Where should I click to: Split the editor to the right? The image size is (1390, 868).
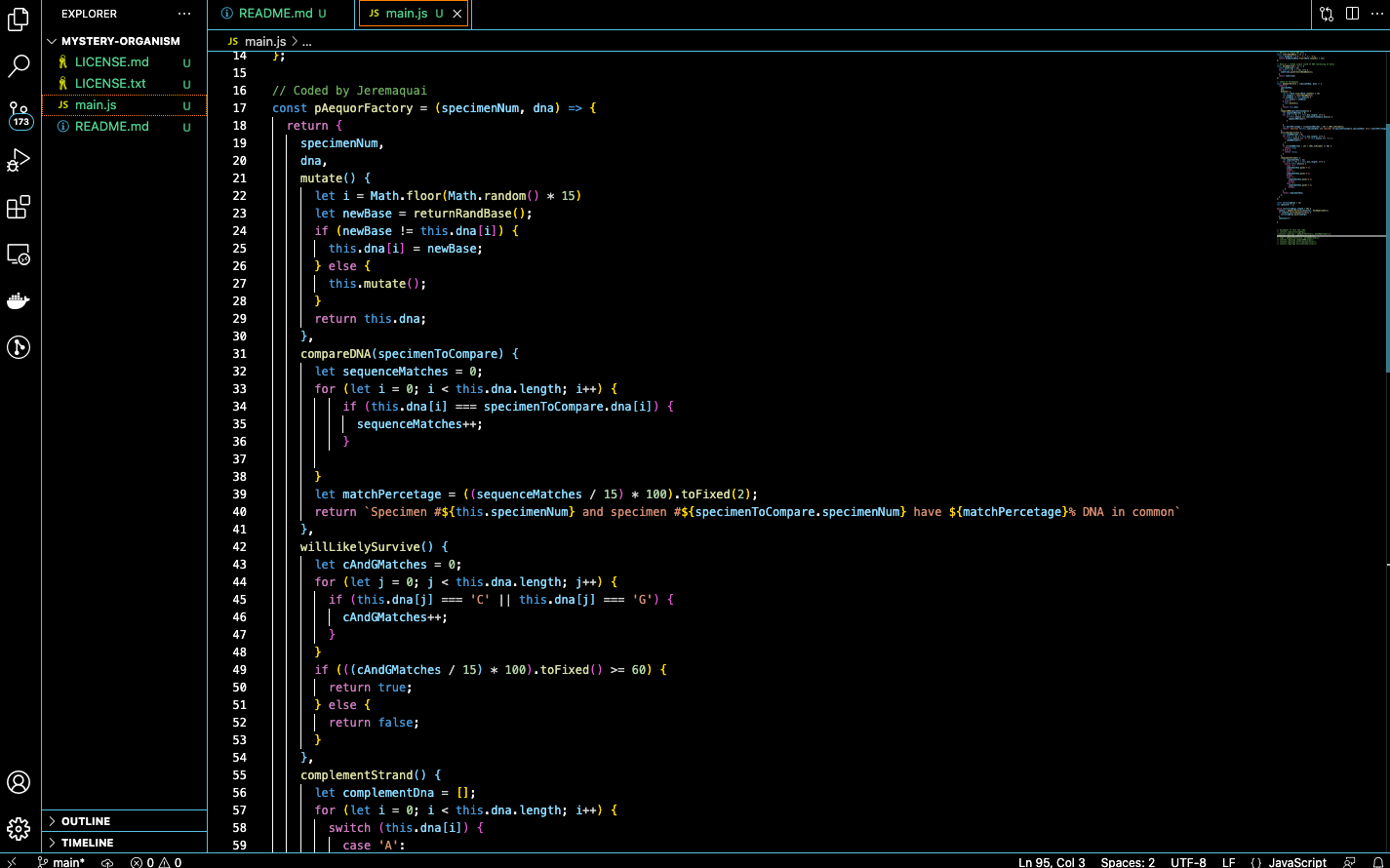coord(1352,14)
